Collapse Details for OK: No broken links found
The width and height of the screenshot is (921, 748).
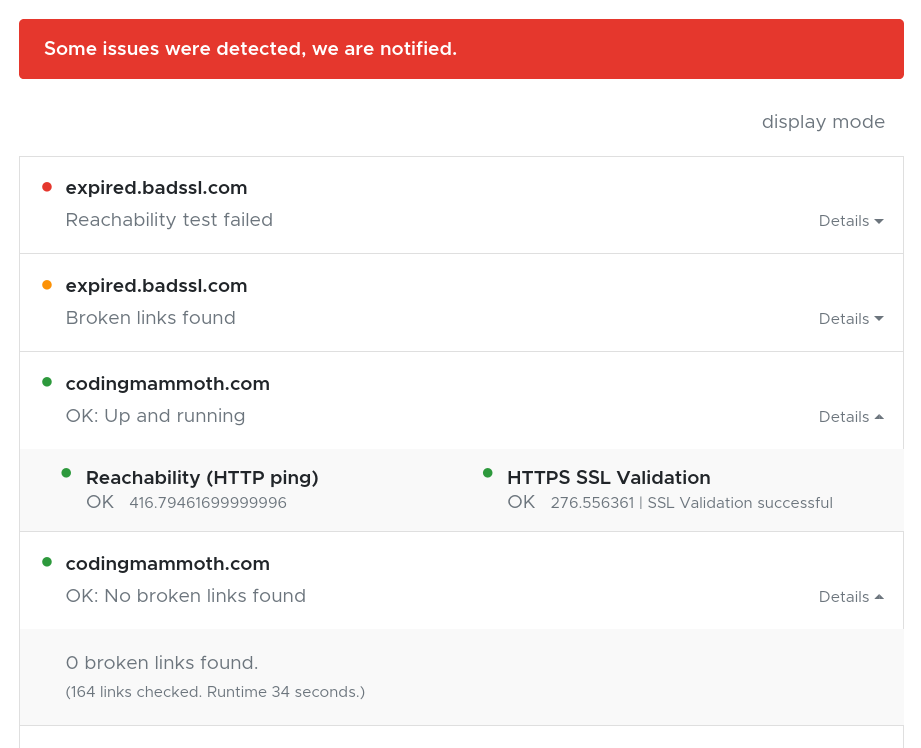pyautogui.click(x=850, y=597)
